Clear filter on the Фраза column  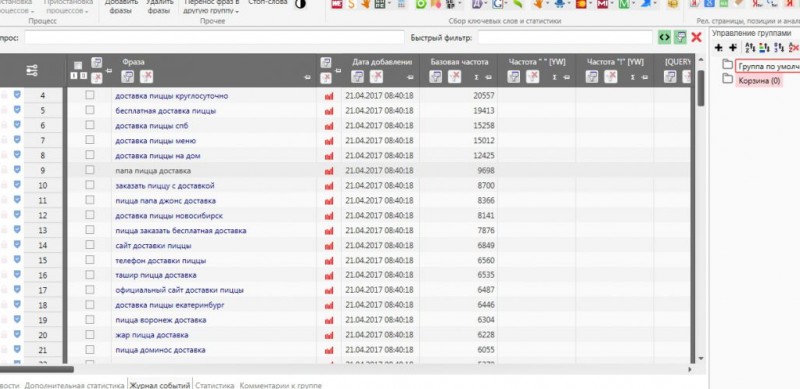[146, 77]
